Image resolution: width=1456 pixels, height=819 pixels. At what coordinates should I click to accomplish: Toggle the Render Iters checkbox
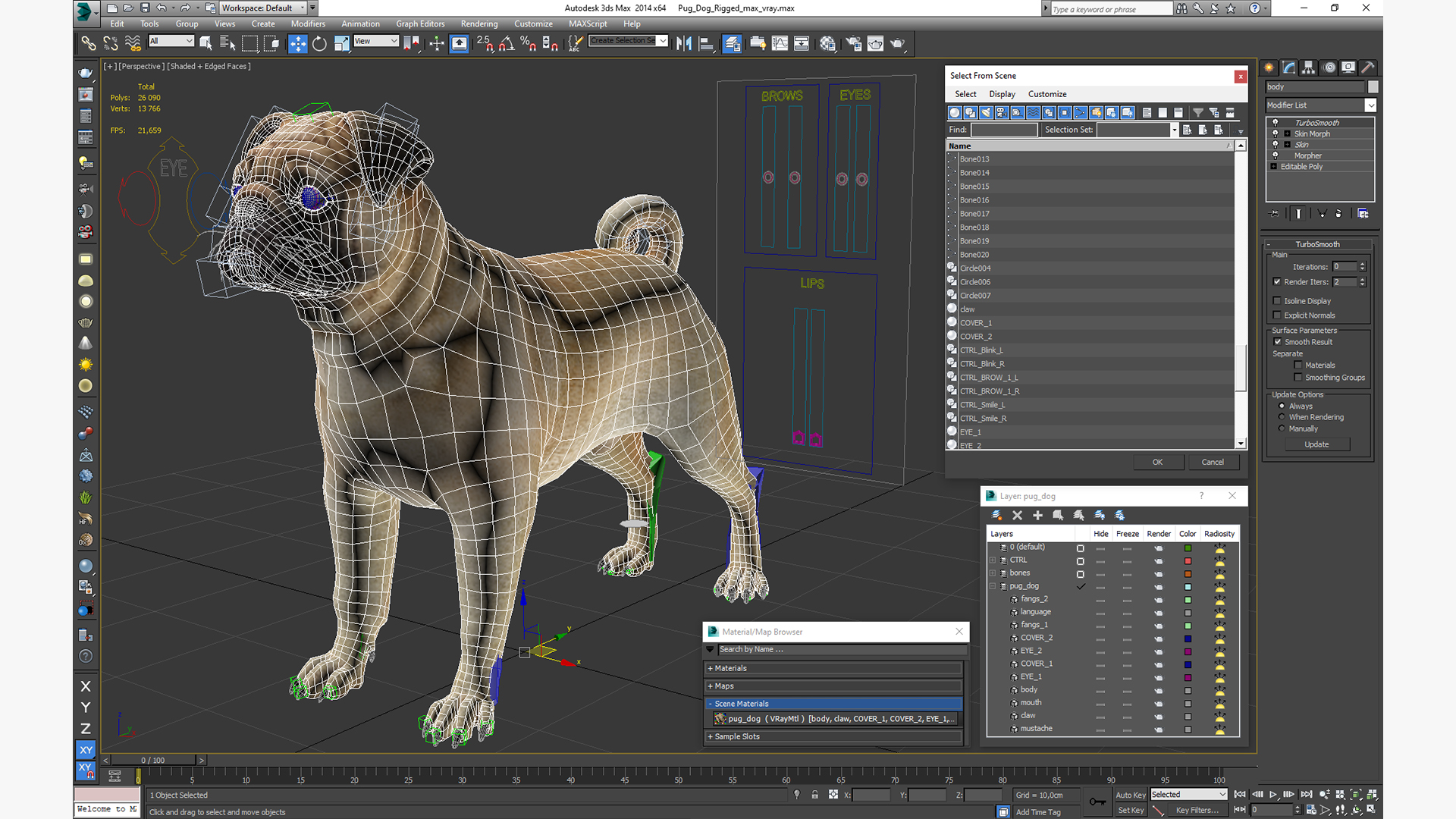(1277, 282)
